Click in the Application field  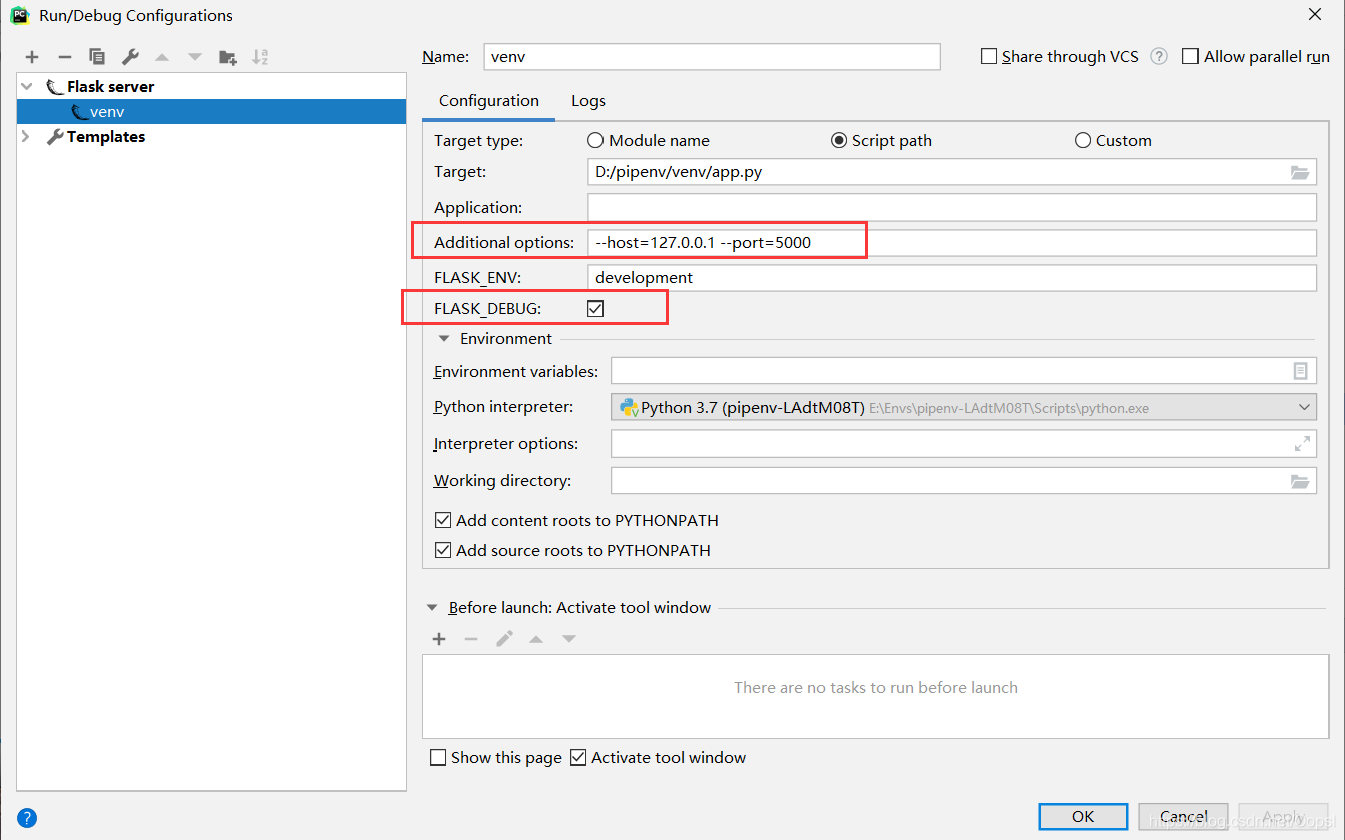pos(952,208)
